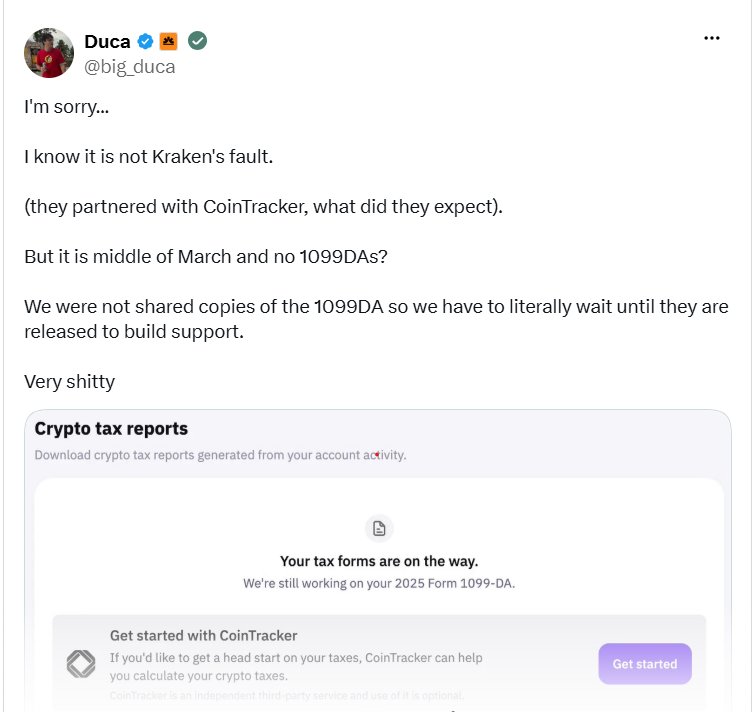Click the "Very shitty" tweet line

coord(70,382)
